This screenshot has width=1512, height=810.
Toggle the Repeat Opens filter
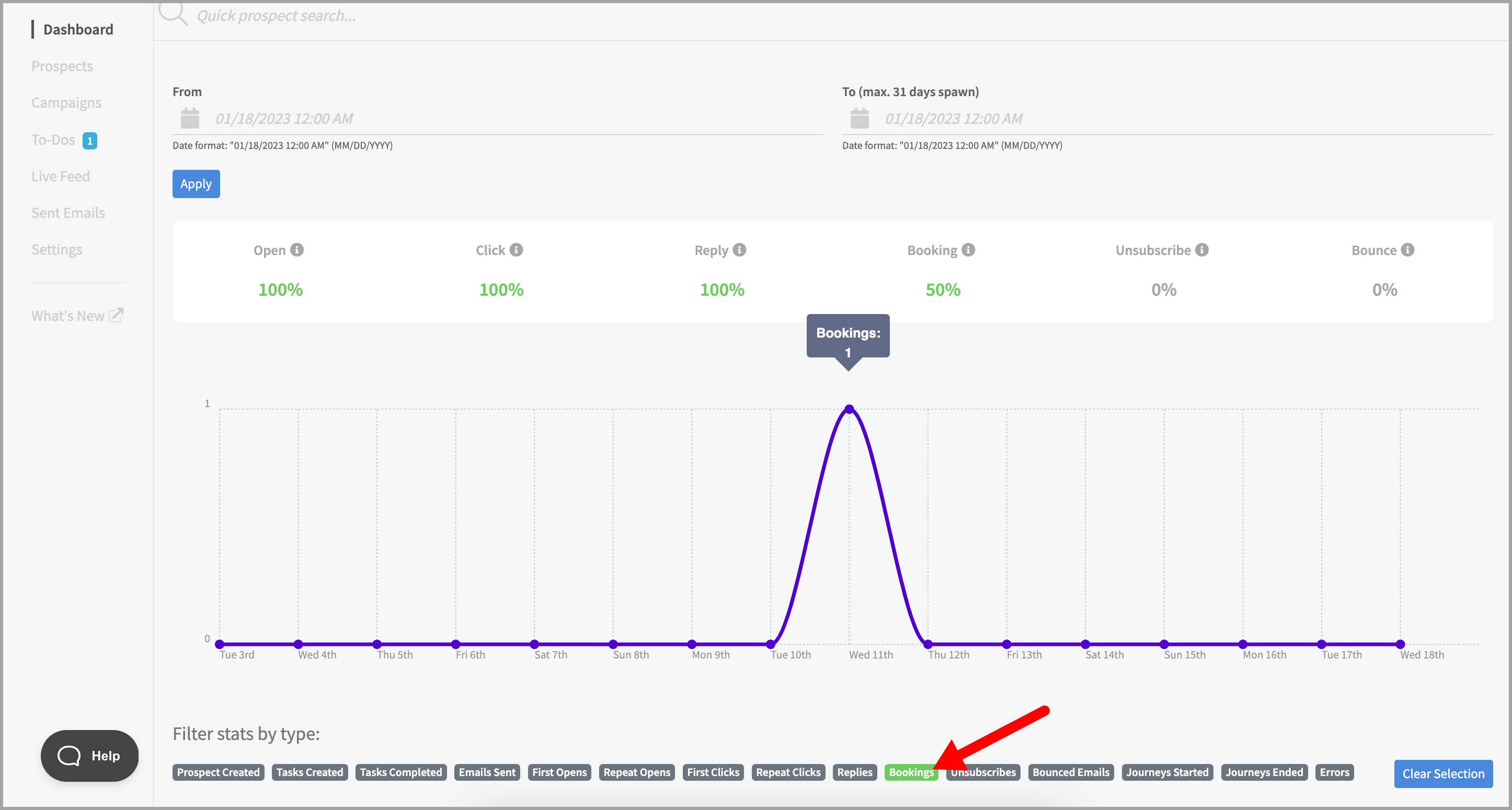(637, 772)
